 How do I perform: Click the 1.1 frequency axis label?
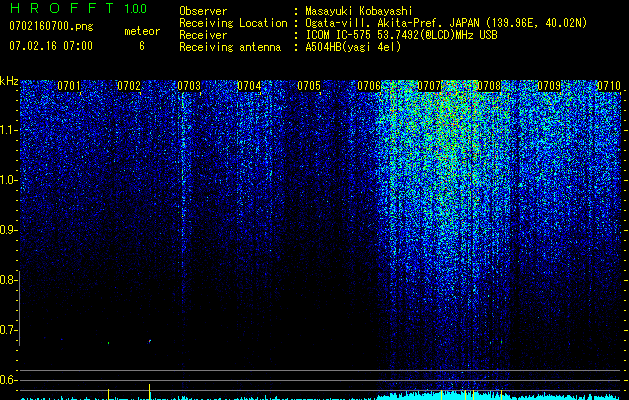pos(7,130)
